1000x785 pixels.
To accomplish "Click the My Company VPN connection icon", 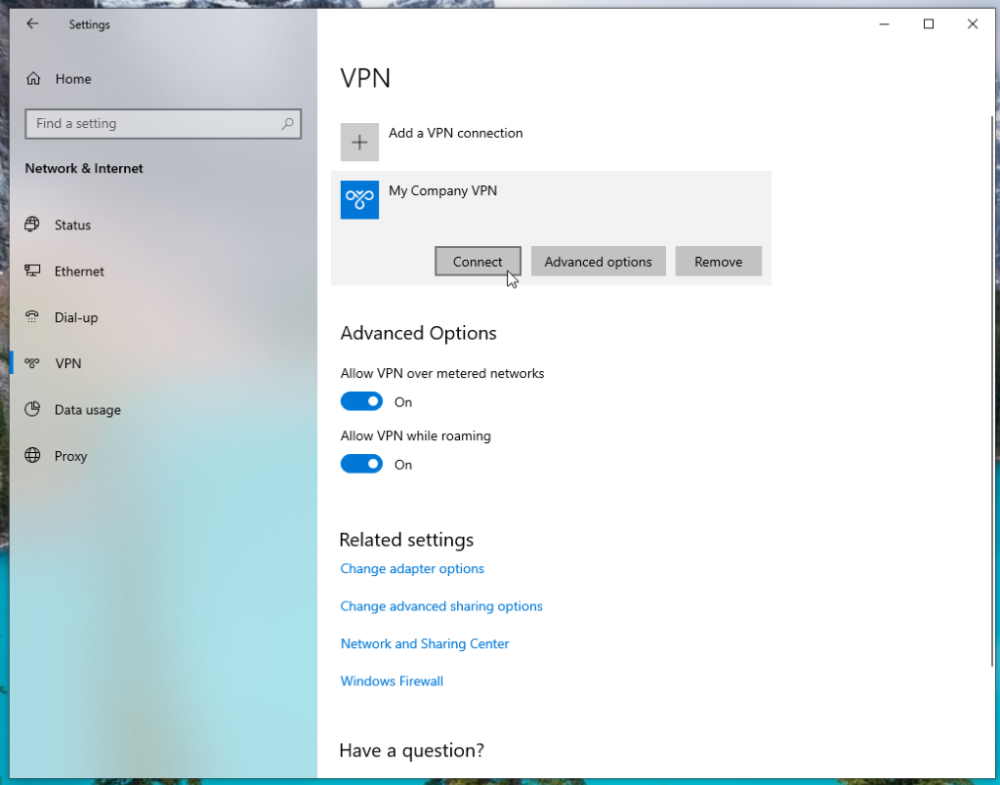I will 359,199.
